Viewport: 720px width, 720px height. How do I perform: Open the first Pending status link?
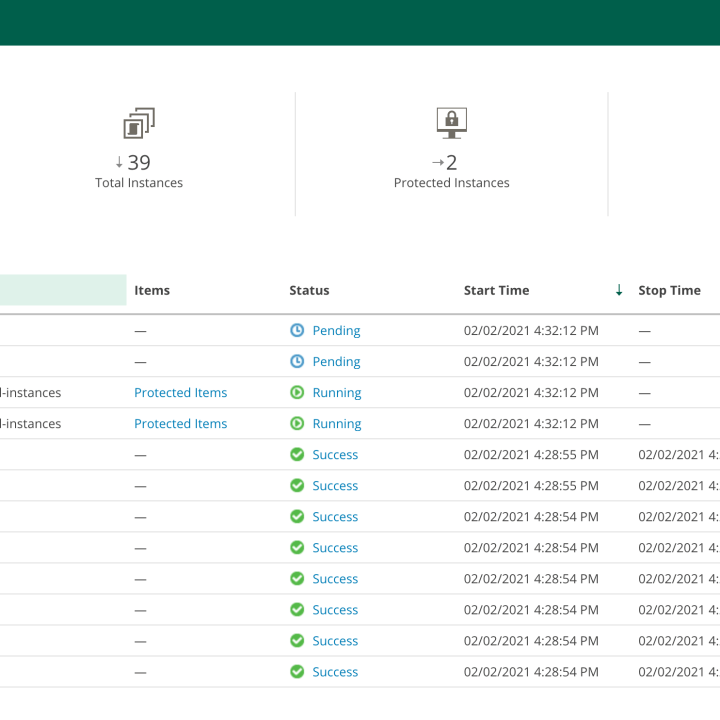click(336, 330)
